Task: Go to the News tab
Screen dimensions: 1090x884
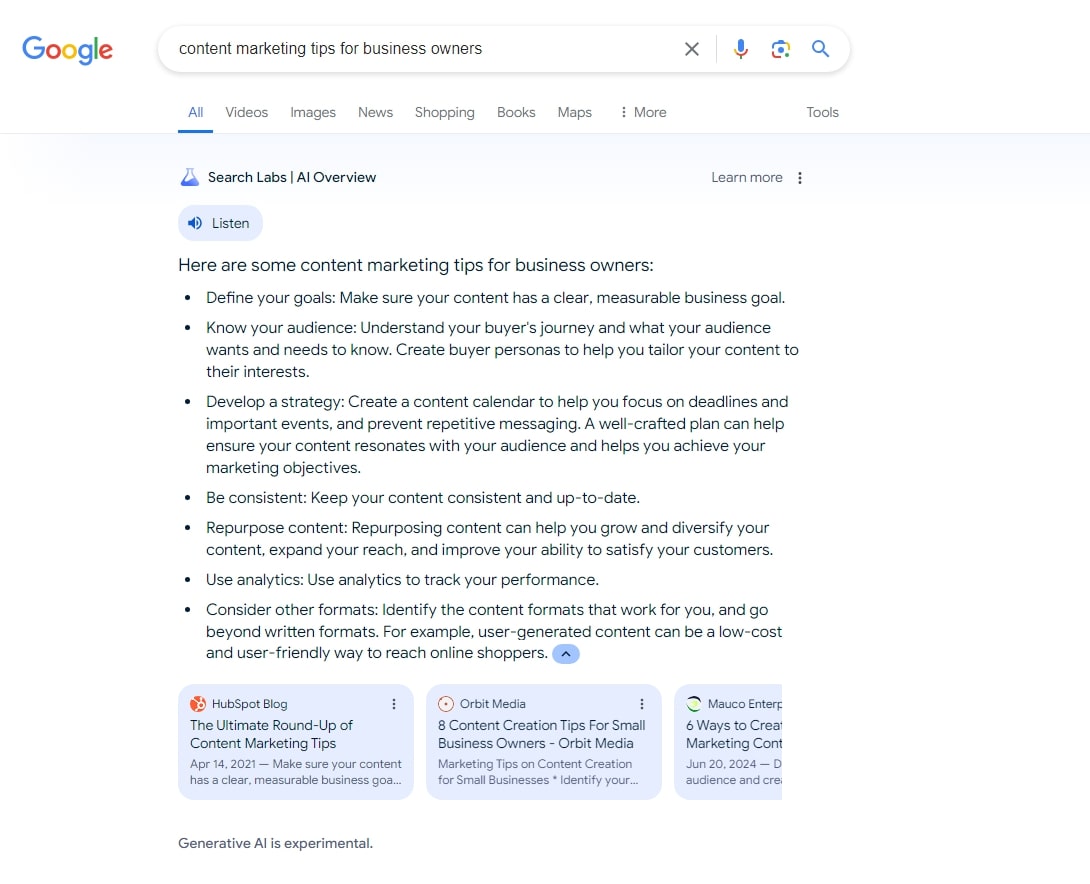Action: point(375,112)
